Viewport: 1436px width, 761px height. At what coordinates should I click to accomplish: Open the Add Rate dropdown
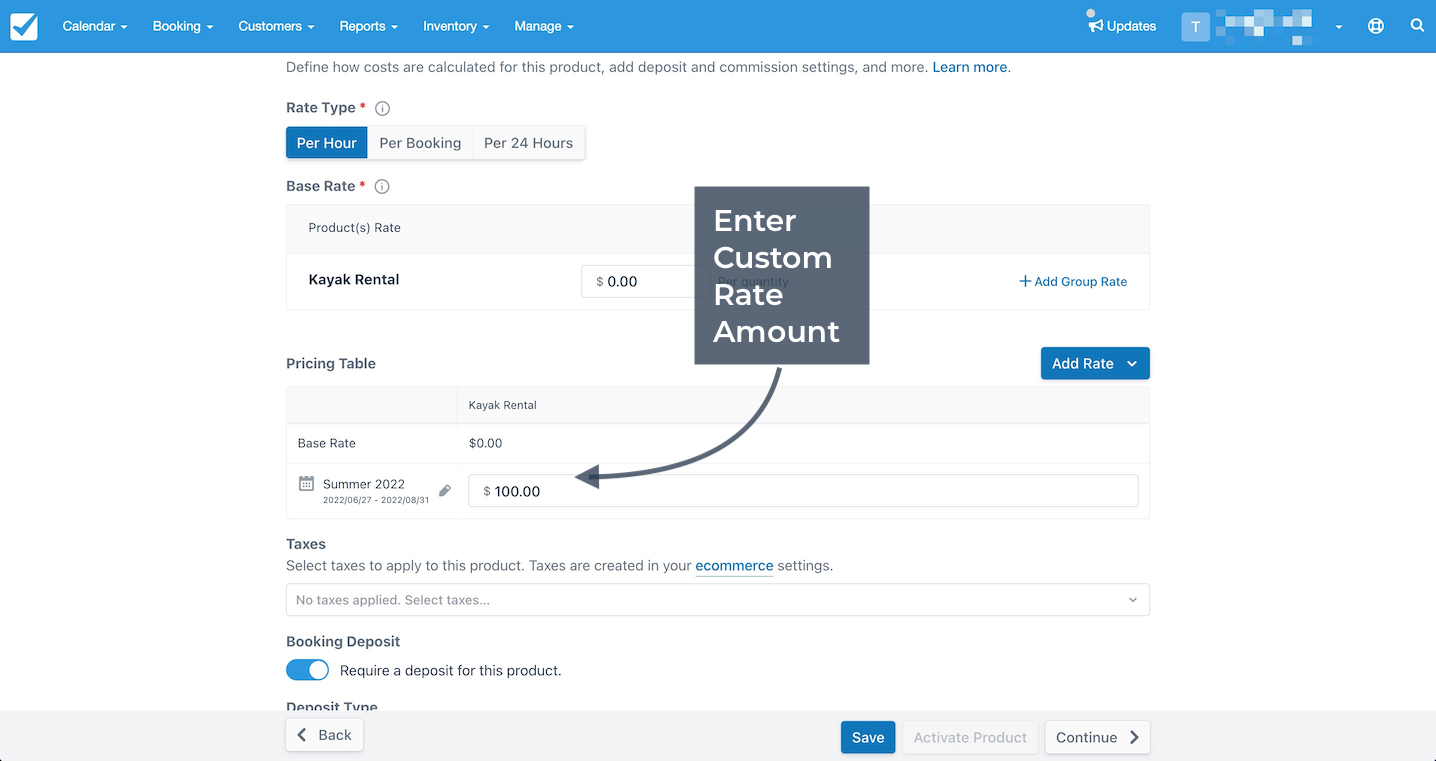1095,363
